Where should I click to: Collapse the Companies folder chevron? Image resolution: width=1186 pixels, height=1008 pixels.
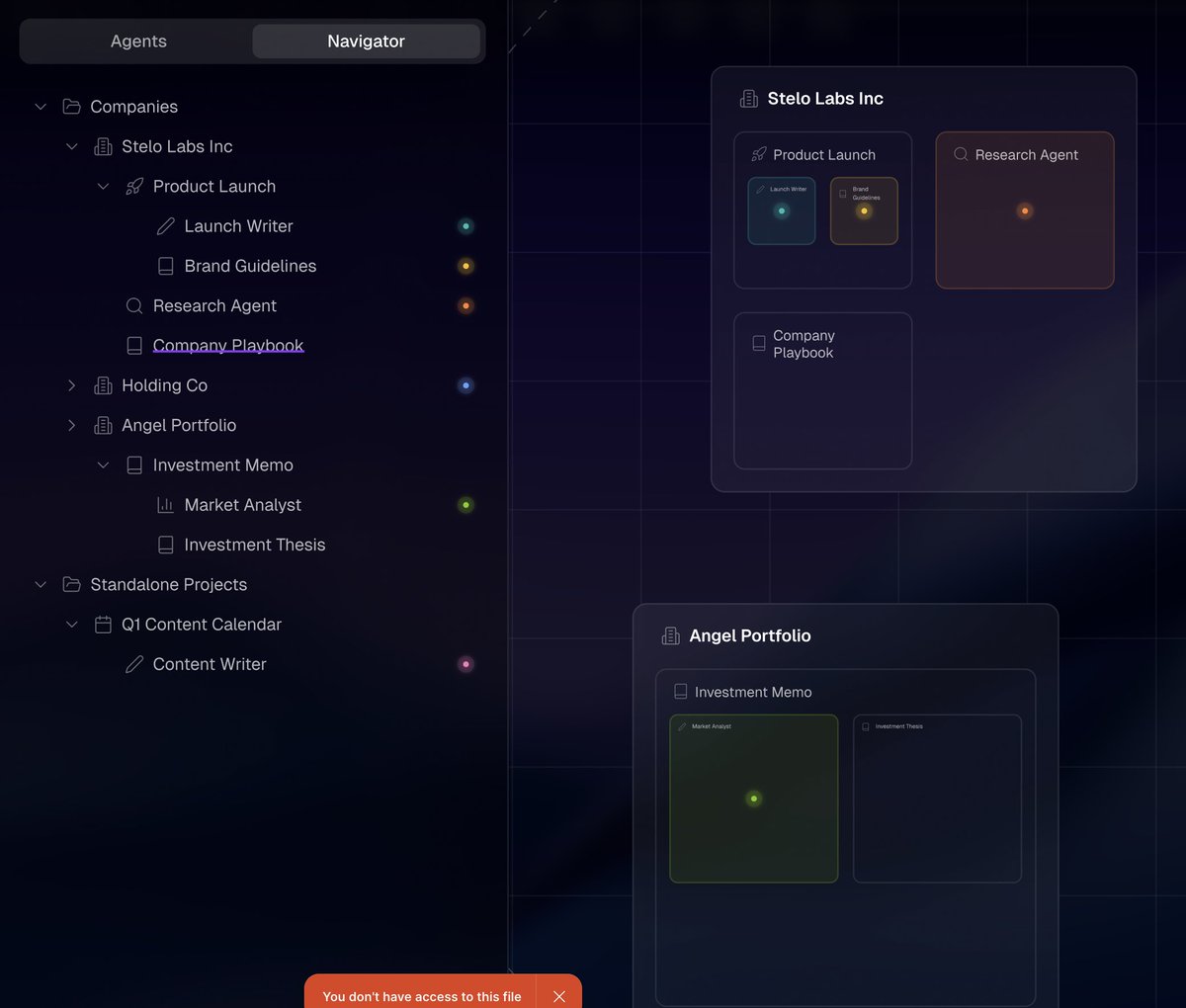(41, 107)
